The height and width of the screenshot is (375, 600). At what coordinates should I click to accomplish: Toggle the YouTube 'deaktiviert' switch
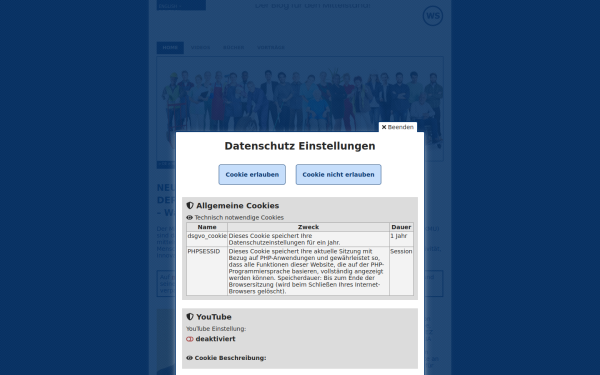click(x=190, y=339)
